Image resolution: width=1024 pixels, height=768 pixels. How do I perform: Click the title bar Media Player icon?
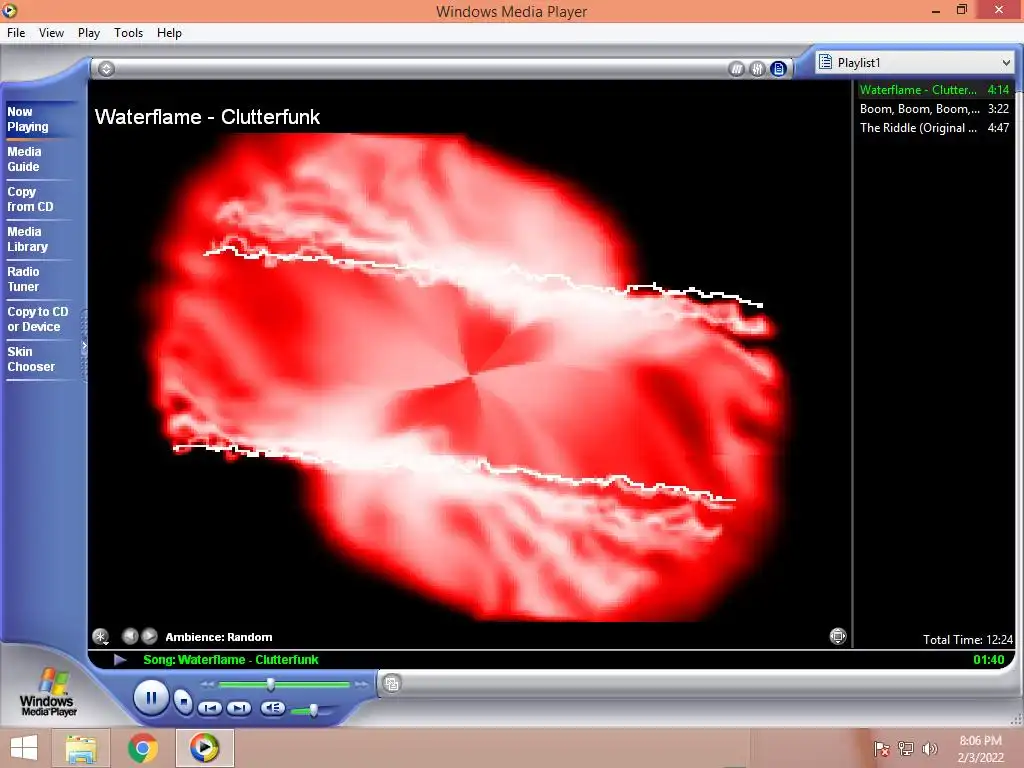pos(9,10)
